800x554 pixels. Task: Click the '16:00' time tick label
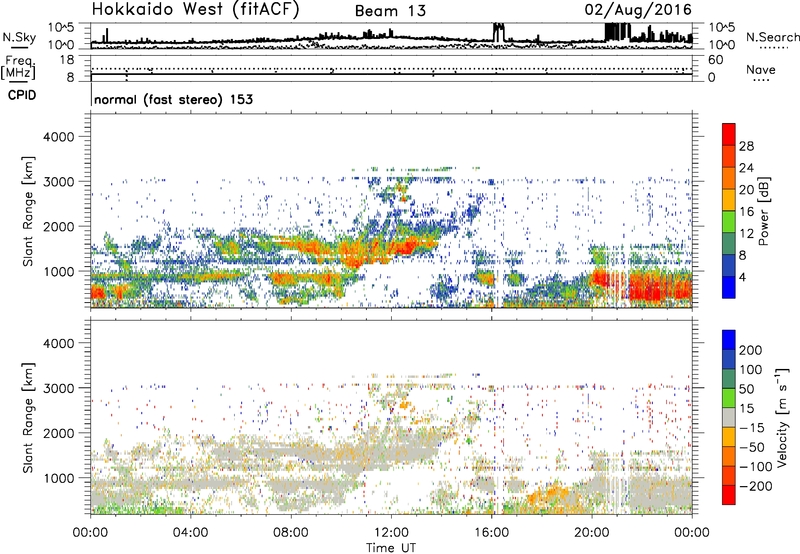[x=491, y=533]
